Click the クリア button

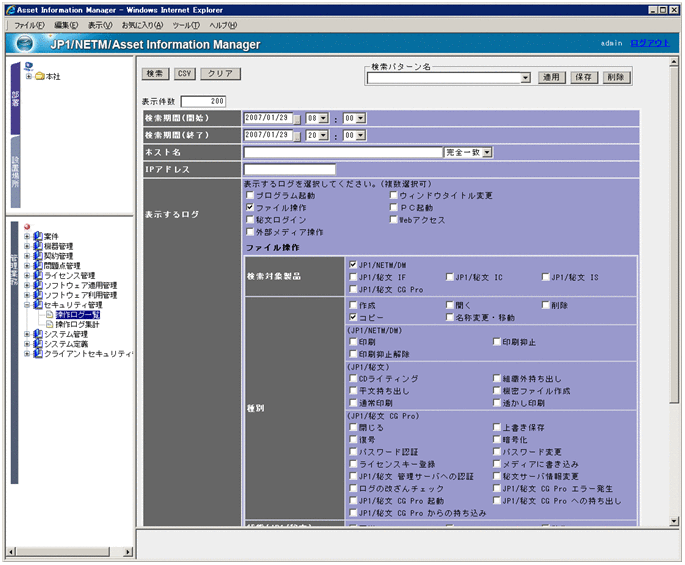(220, 73)
